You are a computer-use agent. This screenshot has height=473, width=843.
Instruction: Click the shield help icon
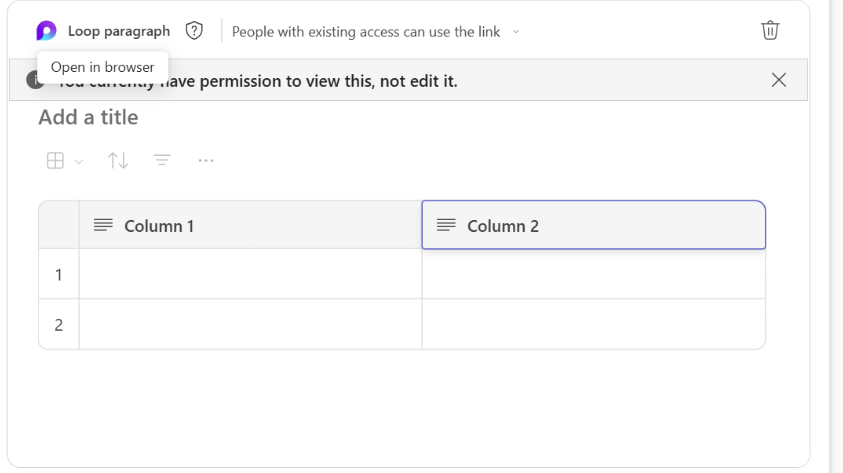coord(194,31)
